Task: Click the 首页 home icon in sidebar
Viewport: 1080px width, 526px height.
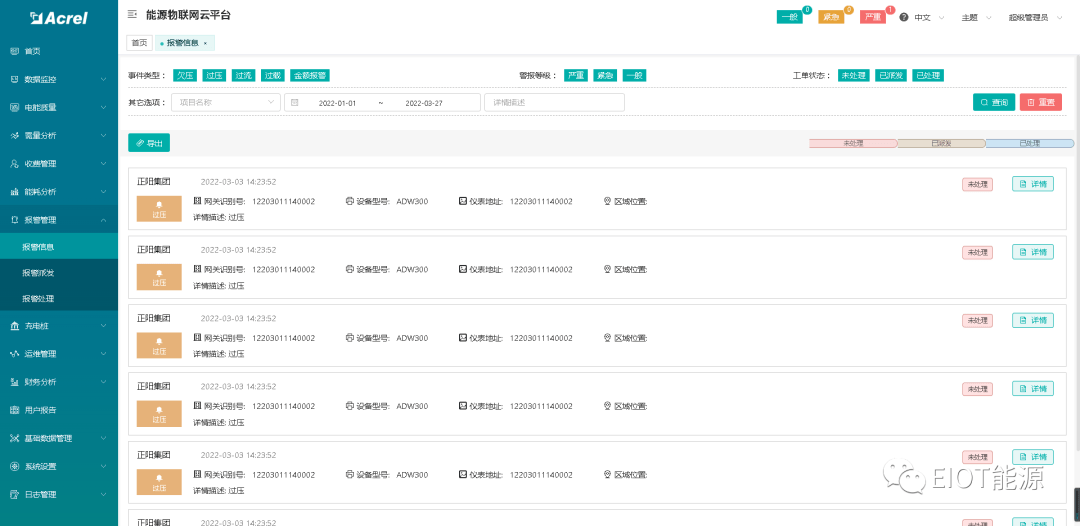Action: [x=14, y=51]
